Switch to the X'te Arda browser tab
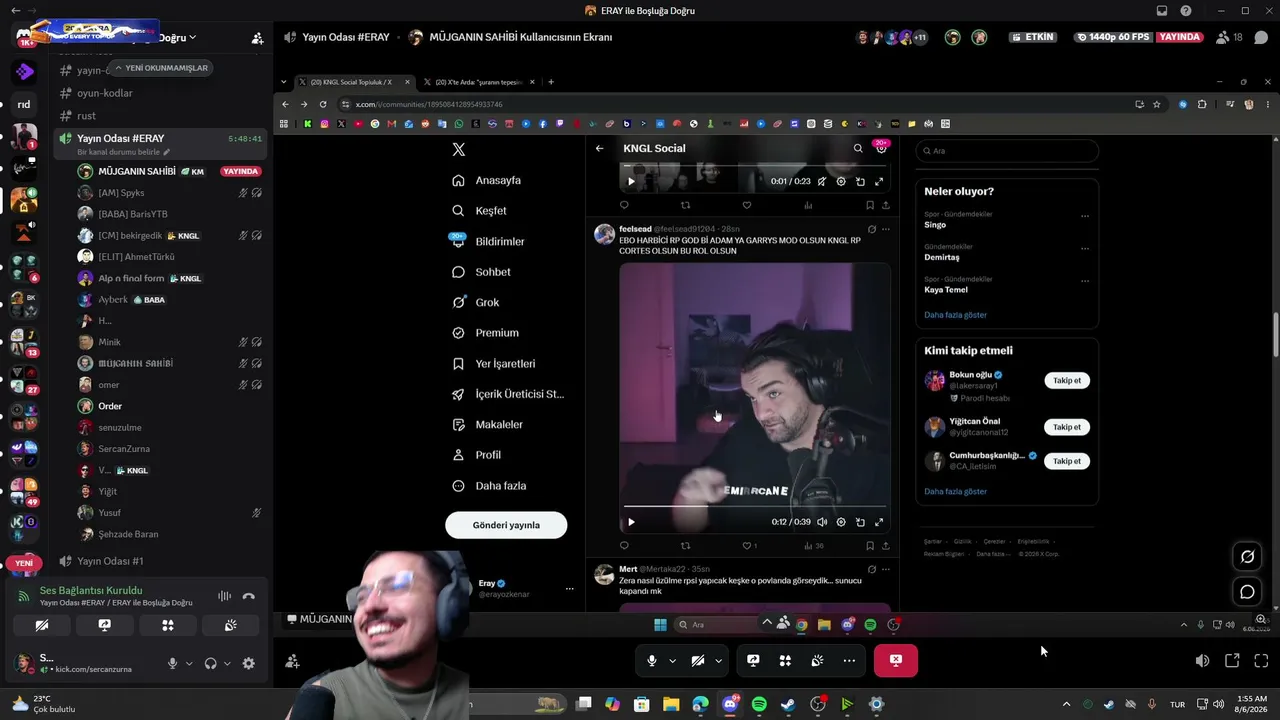The image size is (1280, 720). coord(477,82)
